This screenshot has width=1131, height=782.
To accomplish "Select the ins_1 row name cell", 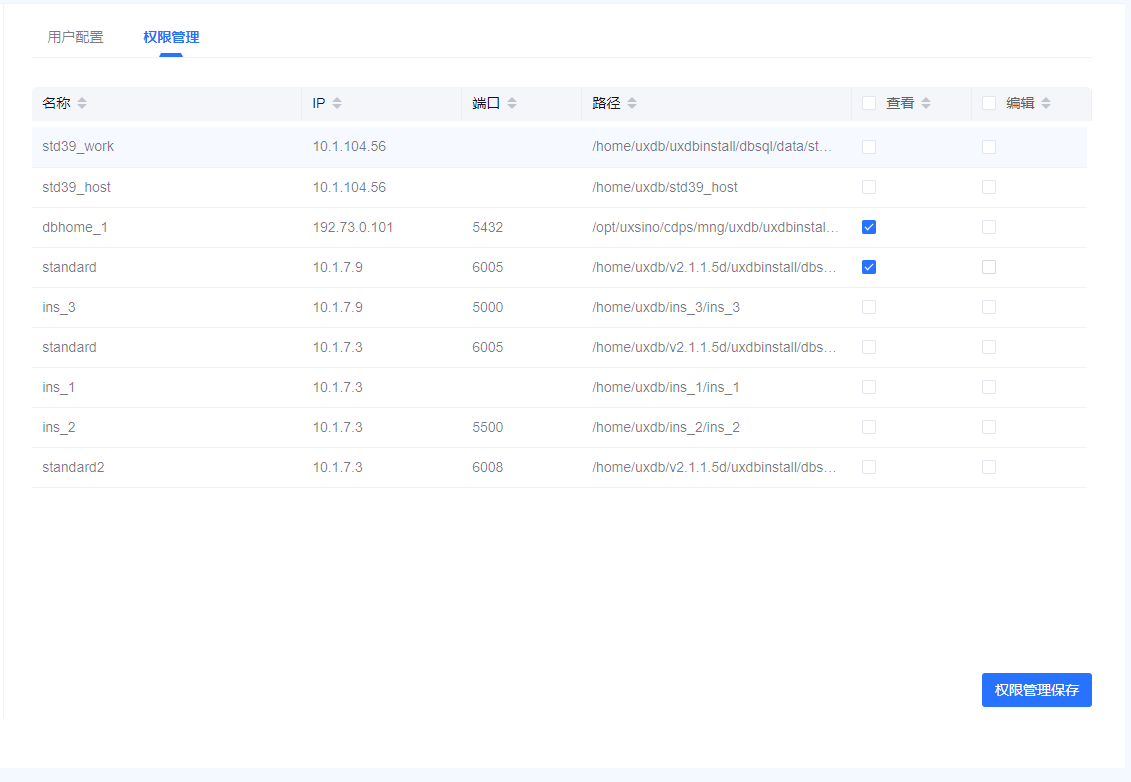I will coord(59,387).
